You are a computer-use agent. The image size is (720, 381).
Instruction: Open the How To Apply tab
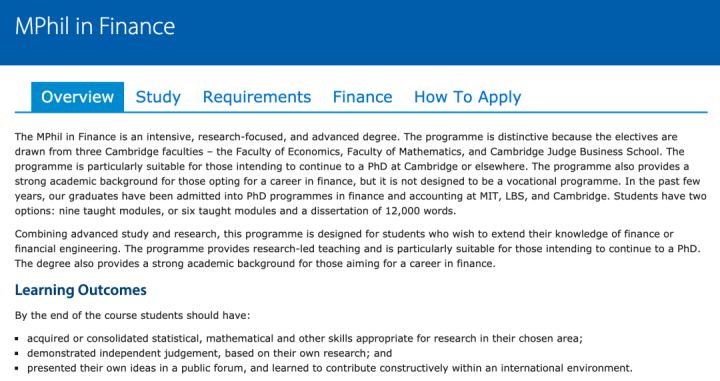(x=467, y=97)
